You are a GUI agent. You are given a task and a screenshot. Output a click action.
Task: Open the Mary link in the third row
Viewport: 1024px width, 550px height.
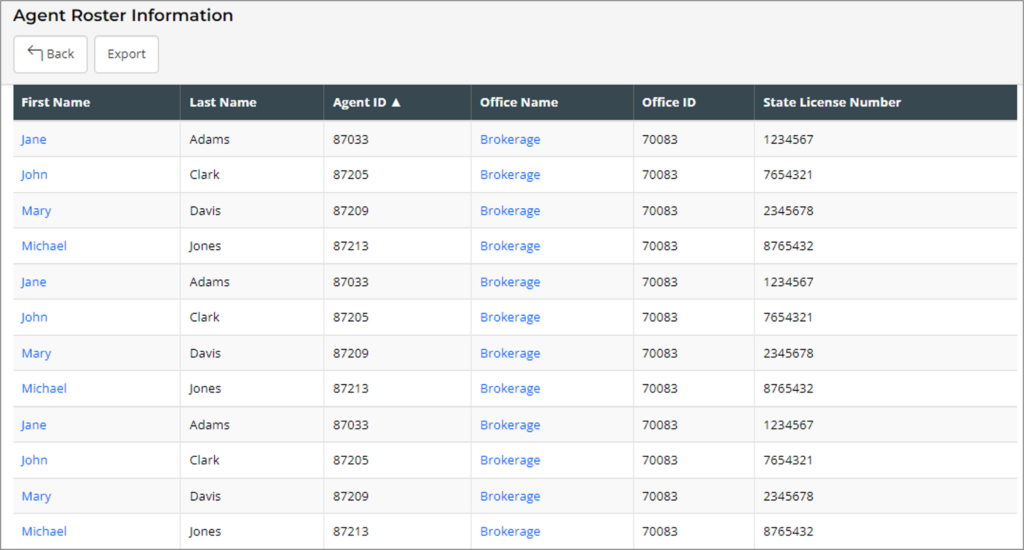[x=36, y=211]
